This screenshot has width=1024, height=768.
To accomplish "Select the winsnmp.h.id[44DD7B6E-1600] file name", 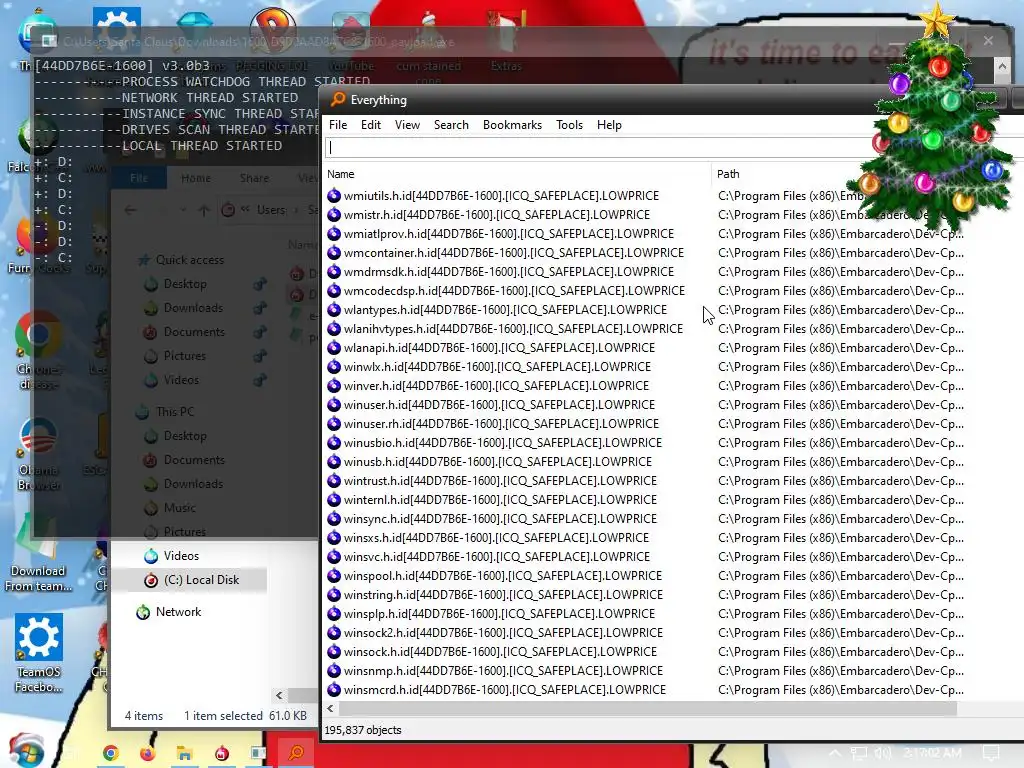I will (x=504, y=670).
